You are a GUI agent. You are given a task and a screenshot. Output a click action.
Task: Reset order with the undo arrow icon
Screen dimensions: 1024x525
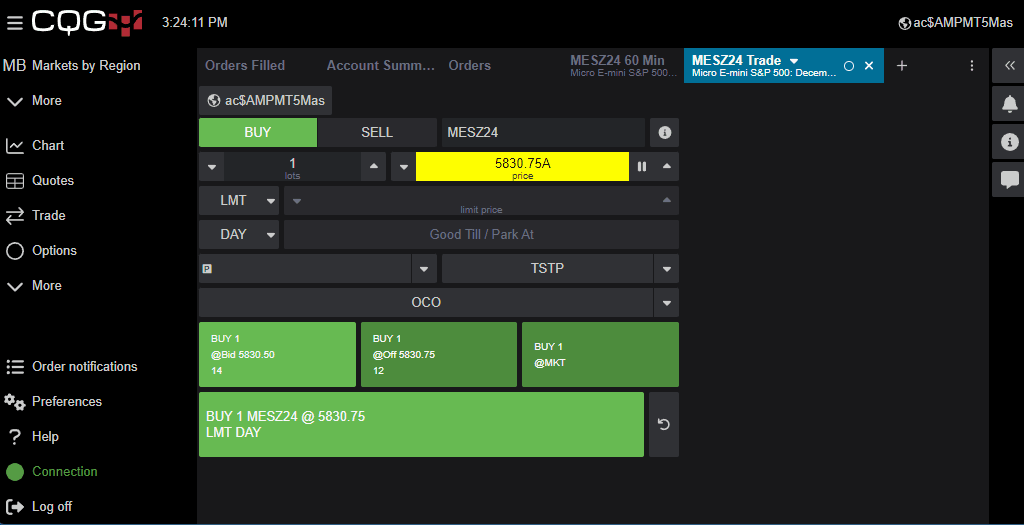pos(663,424)
